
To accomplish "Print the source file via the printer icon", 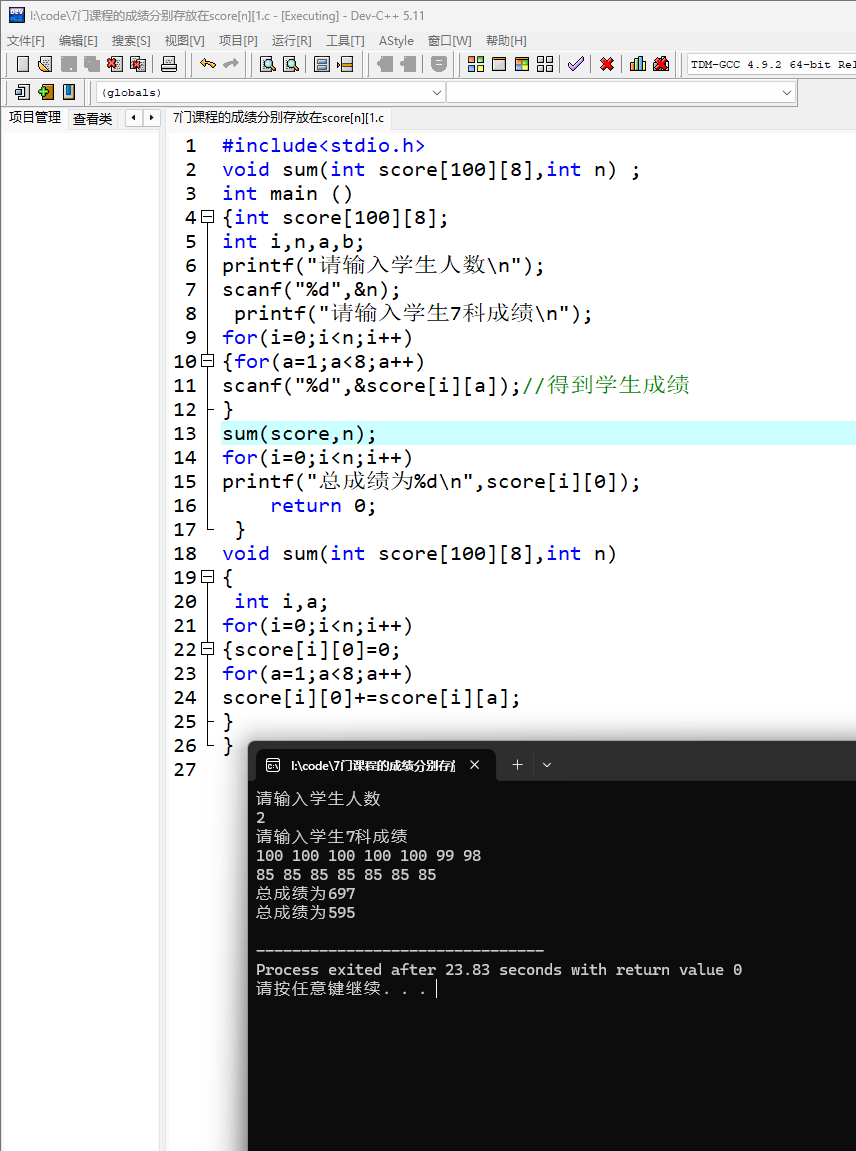I will coord(170,64).
